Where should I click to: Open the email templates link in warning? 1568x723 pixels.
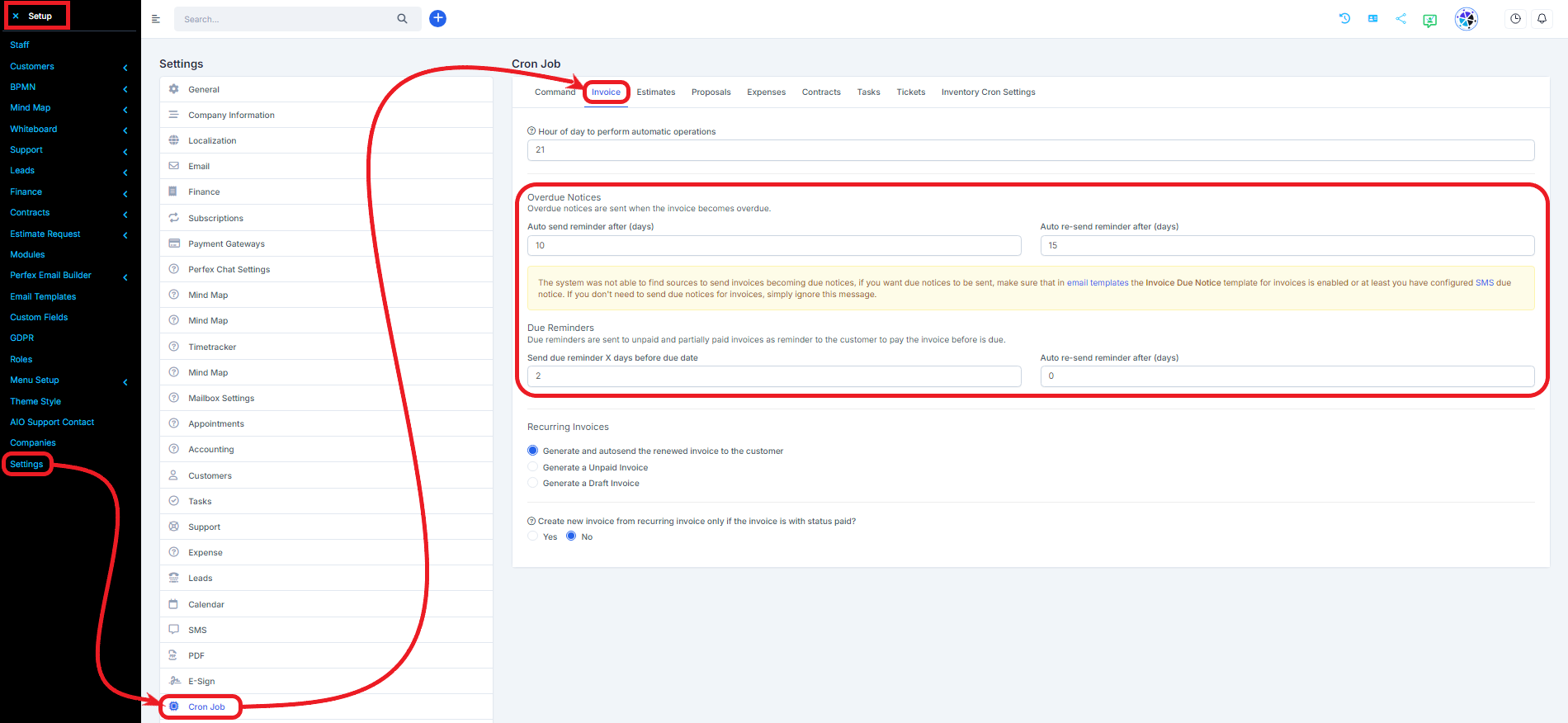pyautogui.click(x=1098, y=282)
